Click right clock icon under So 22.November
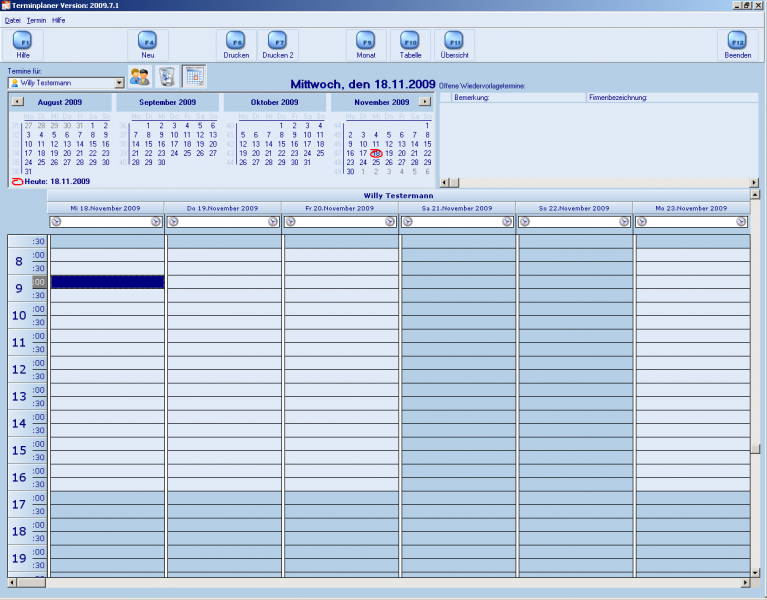The image size is (767, 600). tap(624, 222)
